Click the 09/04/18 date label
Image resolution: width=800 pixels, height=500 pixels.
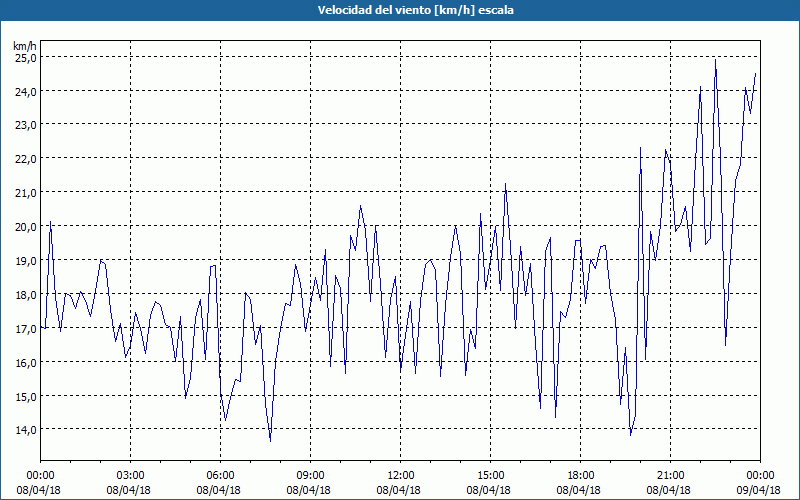click(759, 490)
